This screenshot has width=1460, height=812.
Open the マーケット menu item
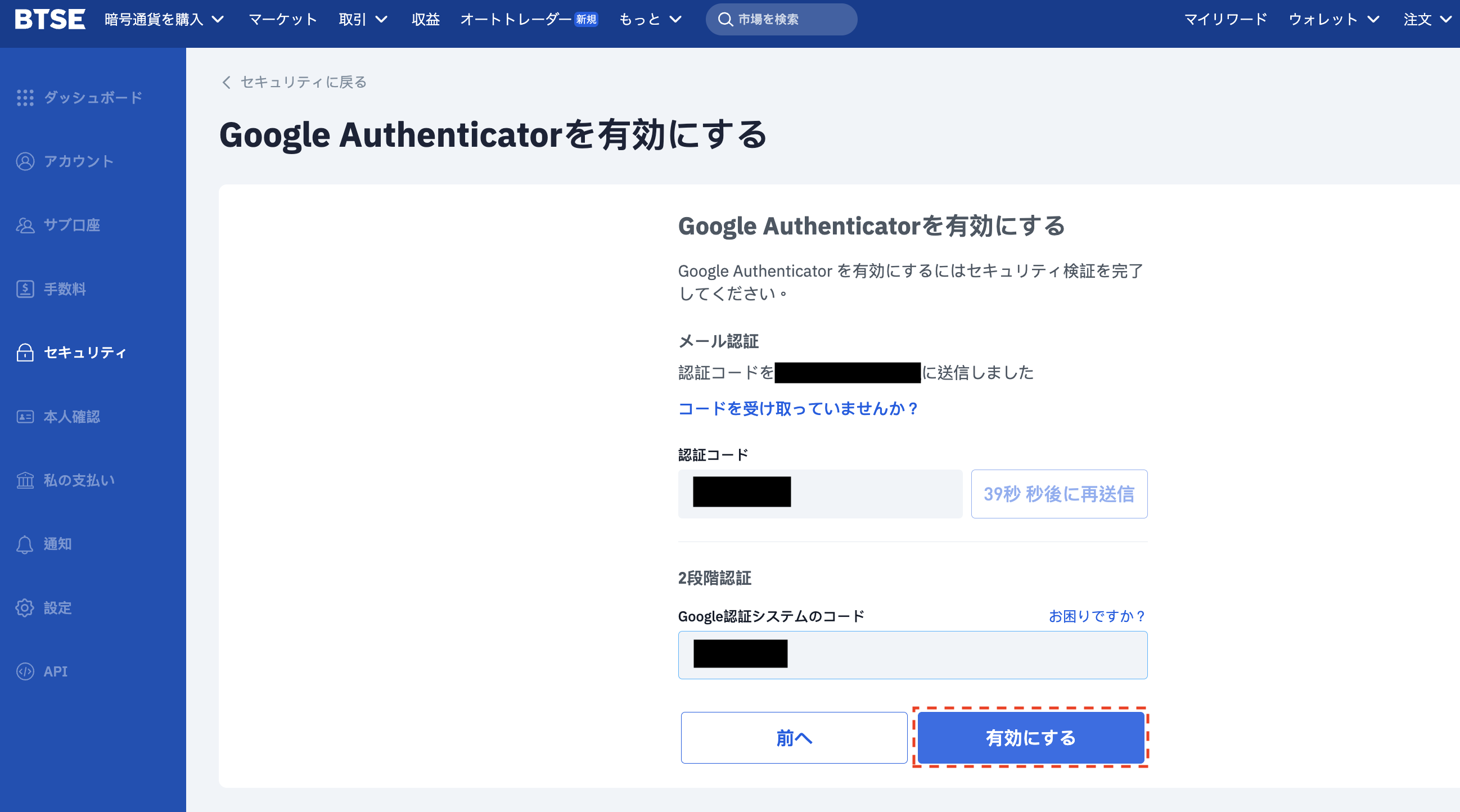tap(282, 19)
